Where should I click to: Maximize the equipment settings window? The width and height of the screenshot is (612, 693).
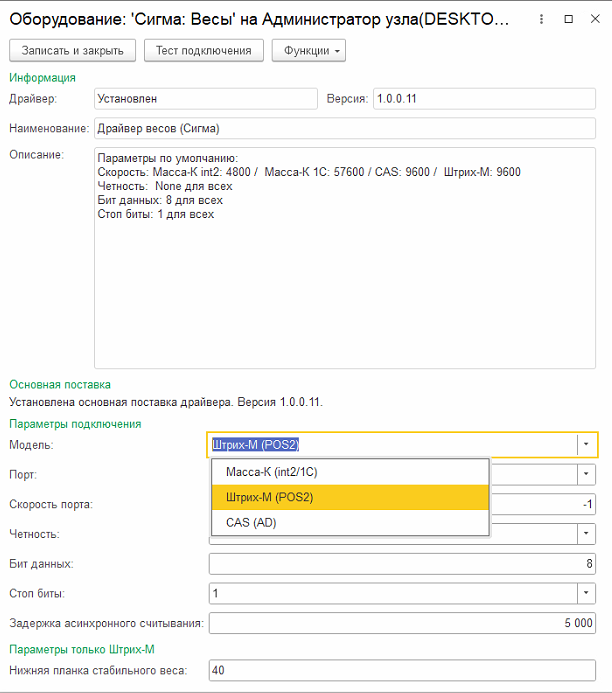point(569,19)
